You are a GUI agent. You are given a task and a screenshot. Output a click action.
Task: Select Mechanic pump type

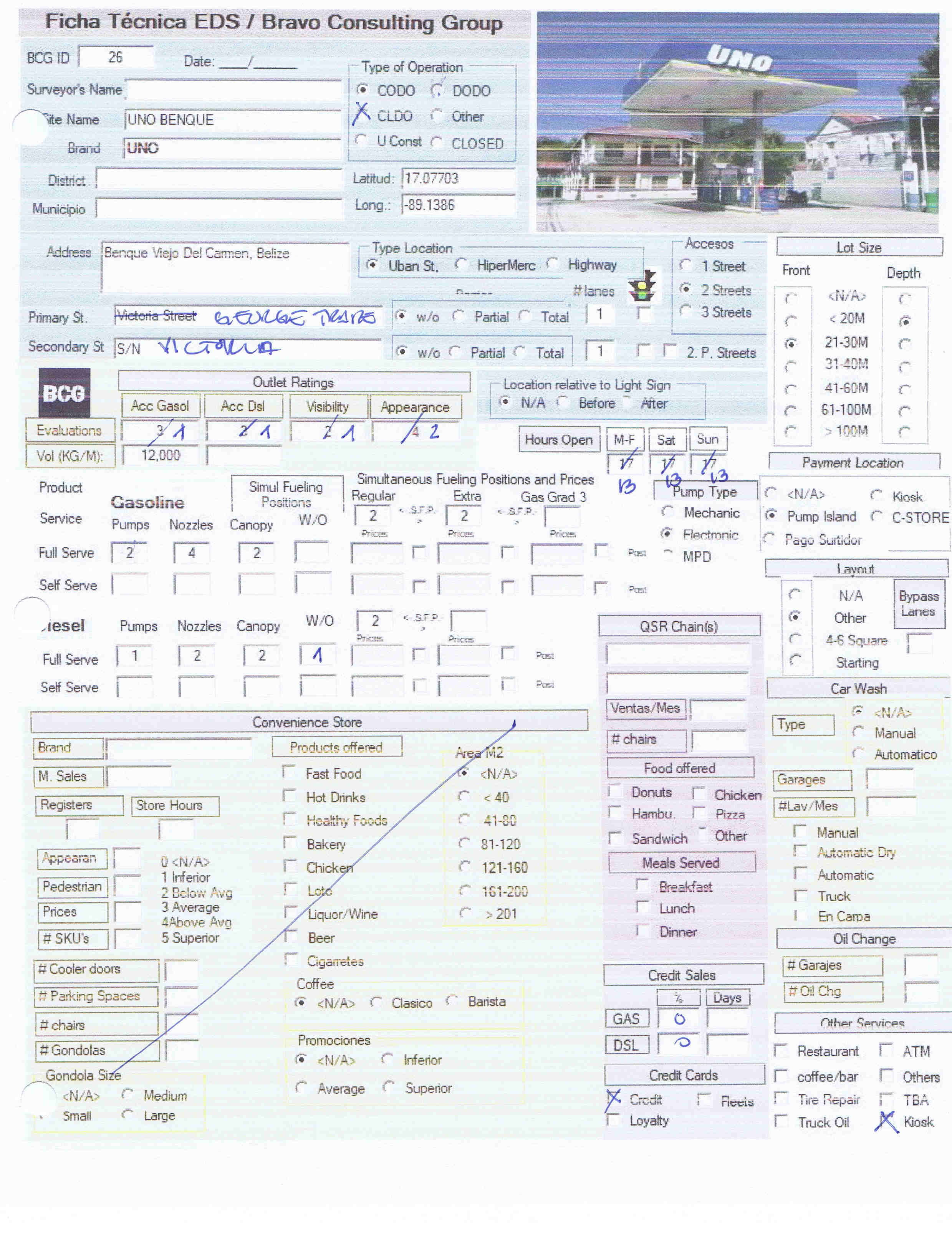click(667, 512)
